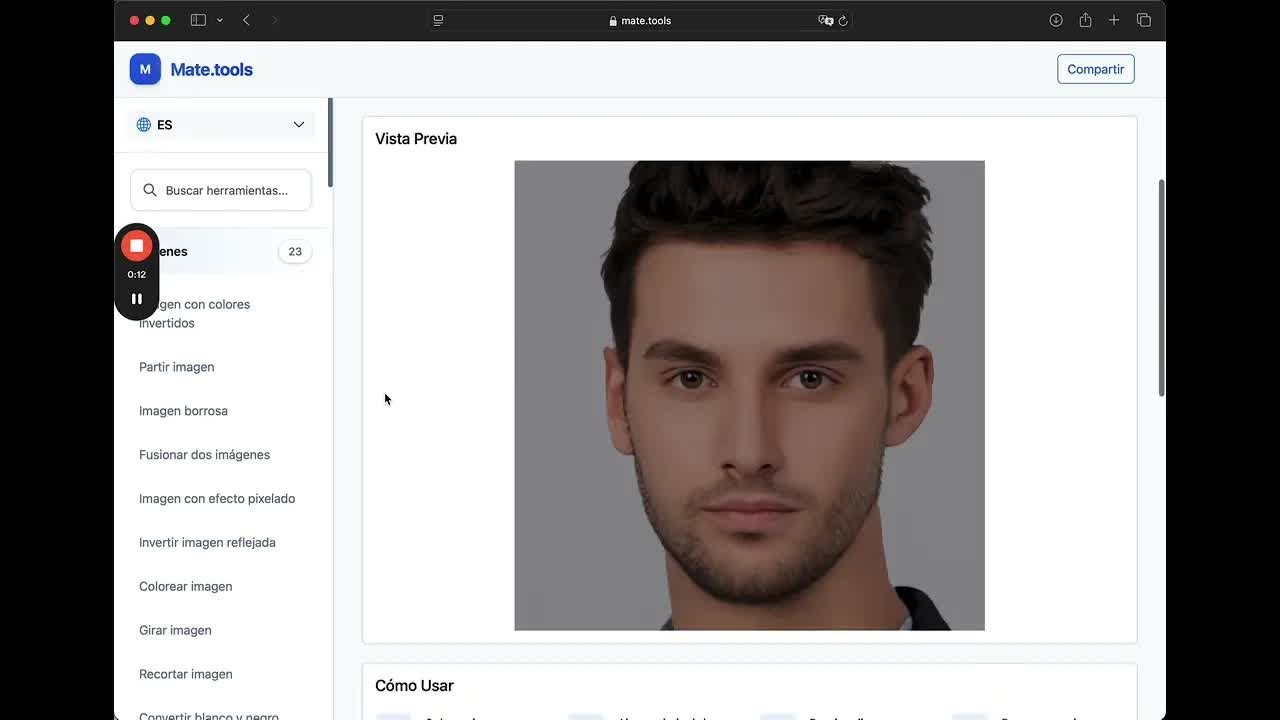Viewport: 1280px width, 720px height.
Task: Open the Partir imagen tool
Action: click(x=177, y=367)
